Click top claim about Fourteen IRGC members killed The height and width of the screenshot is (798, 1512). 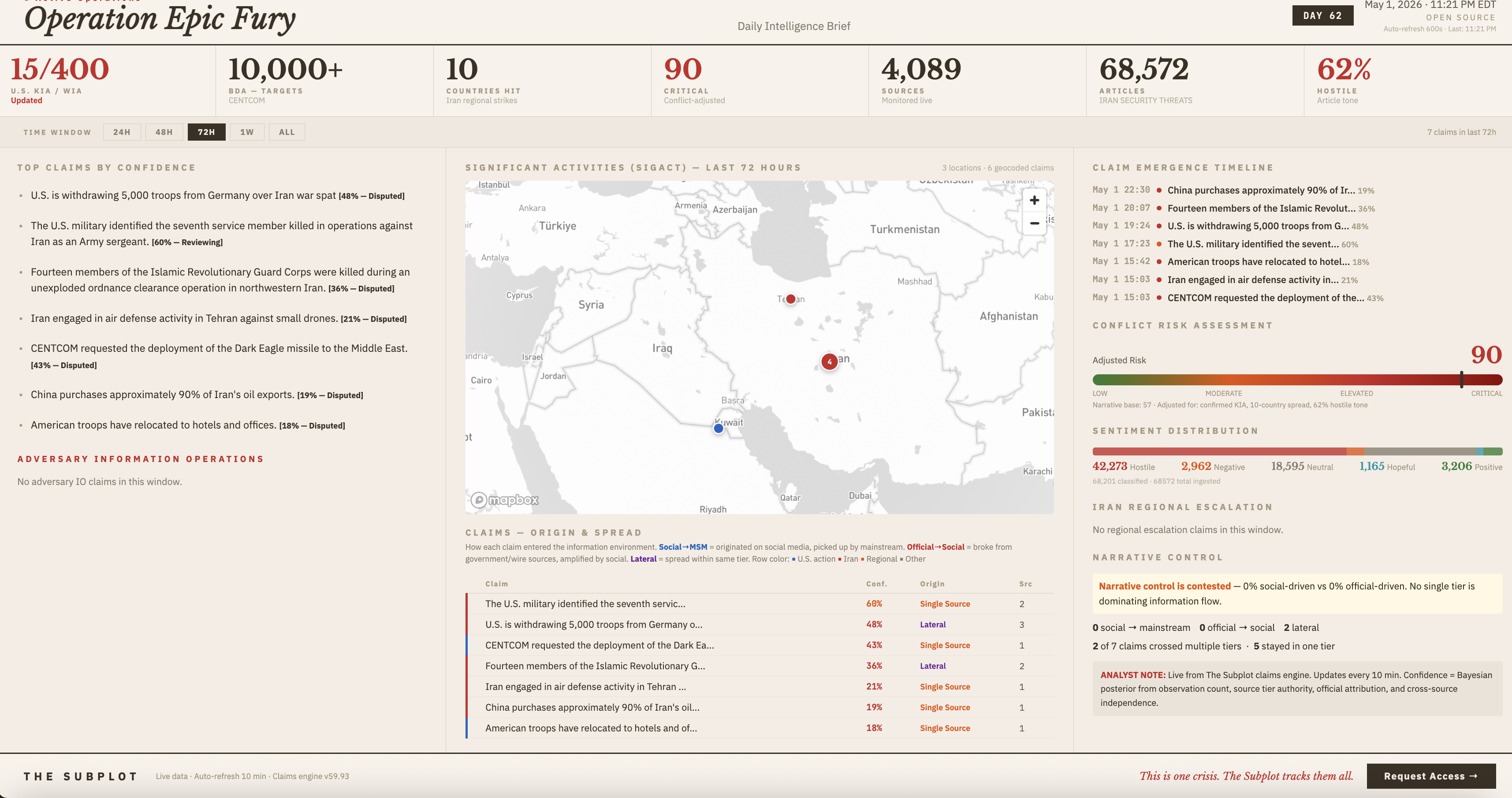(x=220, y=280)
